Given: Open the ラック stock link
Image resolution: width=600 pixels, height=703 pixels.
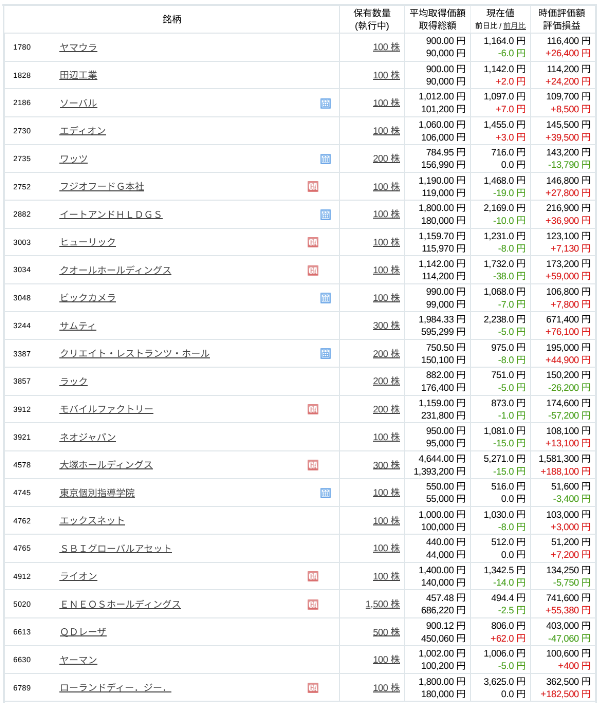Looking at the screenshot, I should tap(74, 382).
